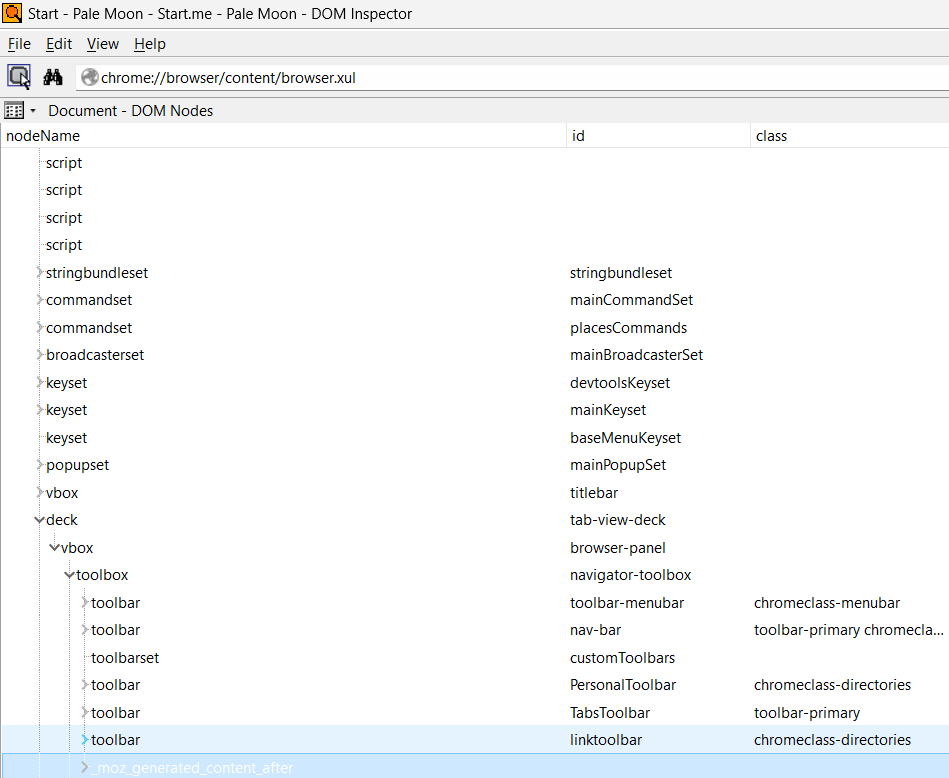The height and width of the screenshot is (778, 949).
Task: Open the Edit menu
Action: coord(59,44)
